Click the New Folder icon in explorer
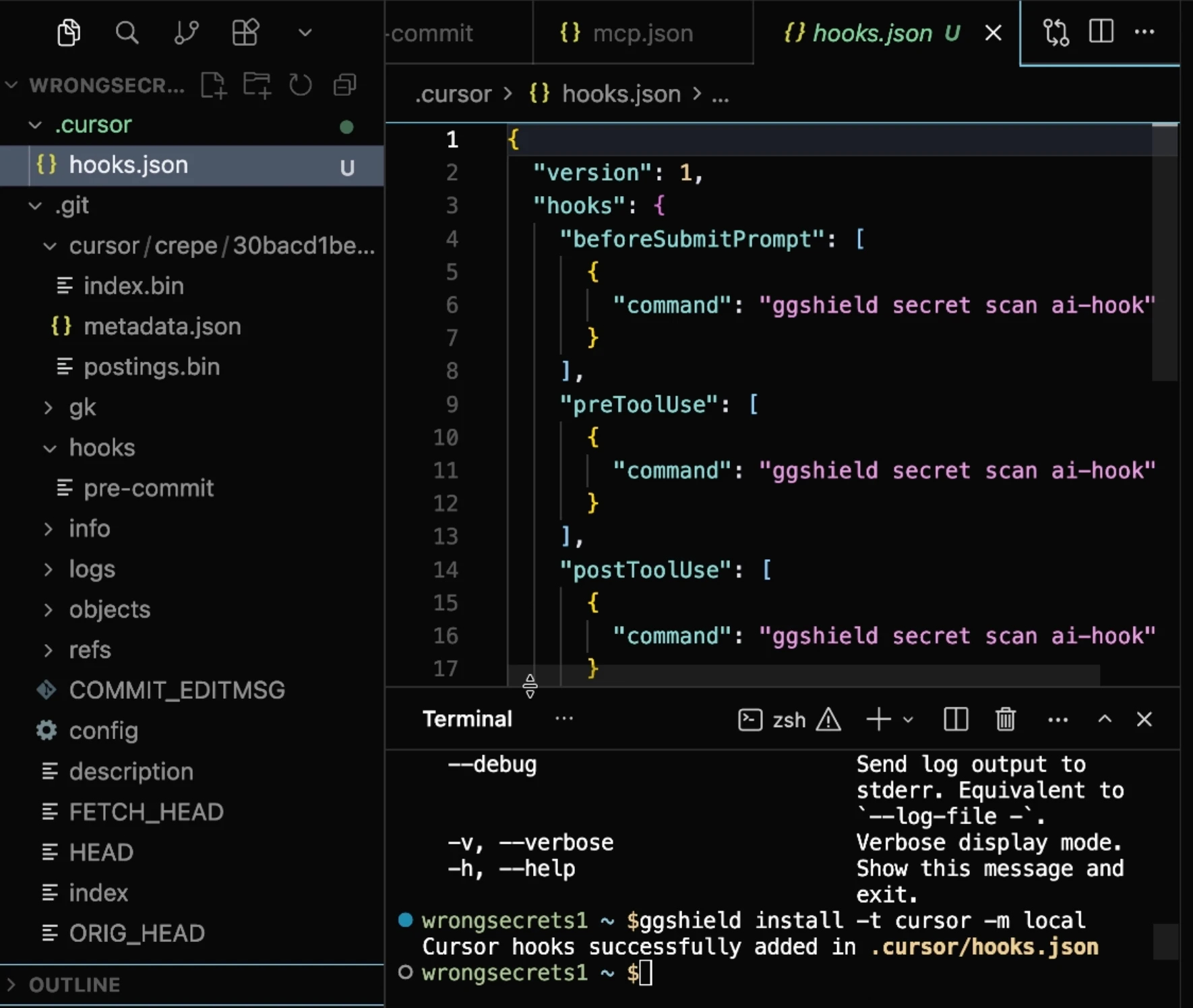 [257, 86]
